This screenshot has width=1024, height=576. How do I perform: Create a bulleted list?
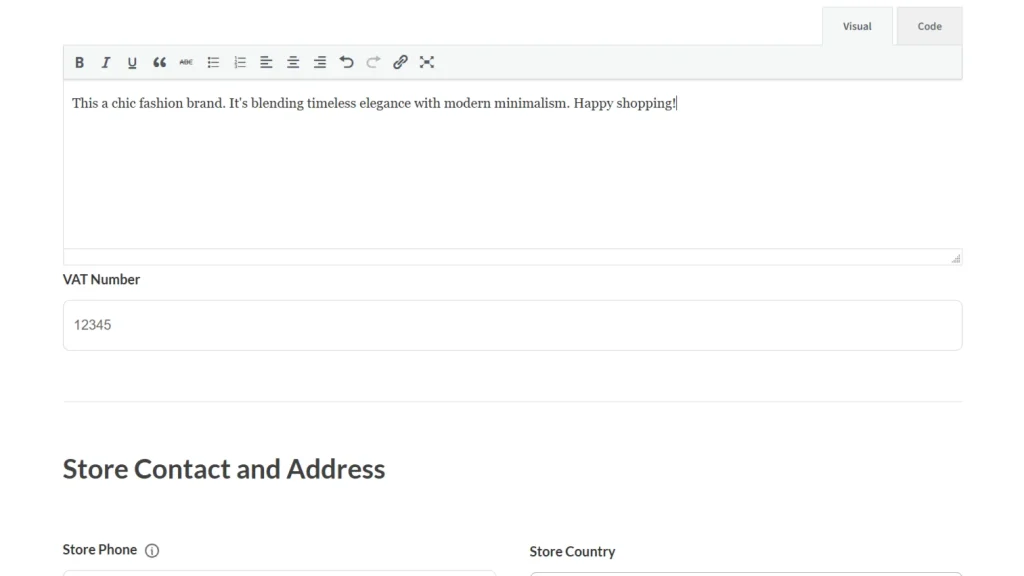(x=213, y=62)
